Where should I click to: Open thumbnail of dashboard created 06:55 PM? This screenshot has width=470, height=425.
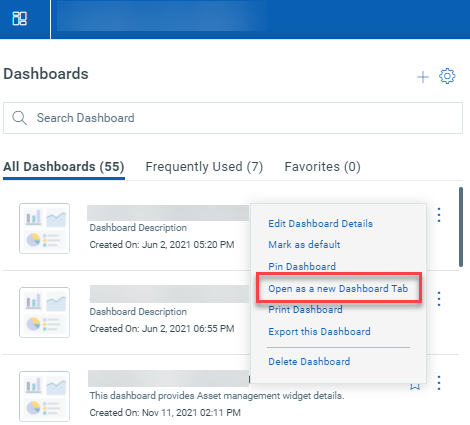coord(44,313)
